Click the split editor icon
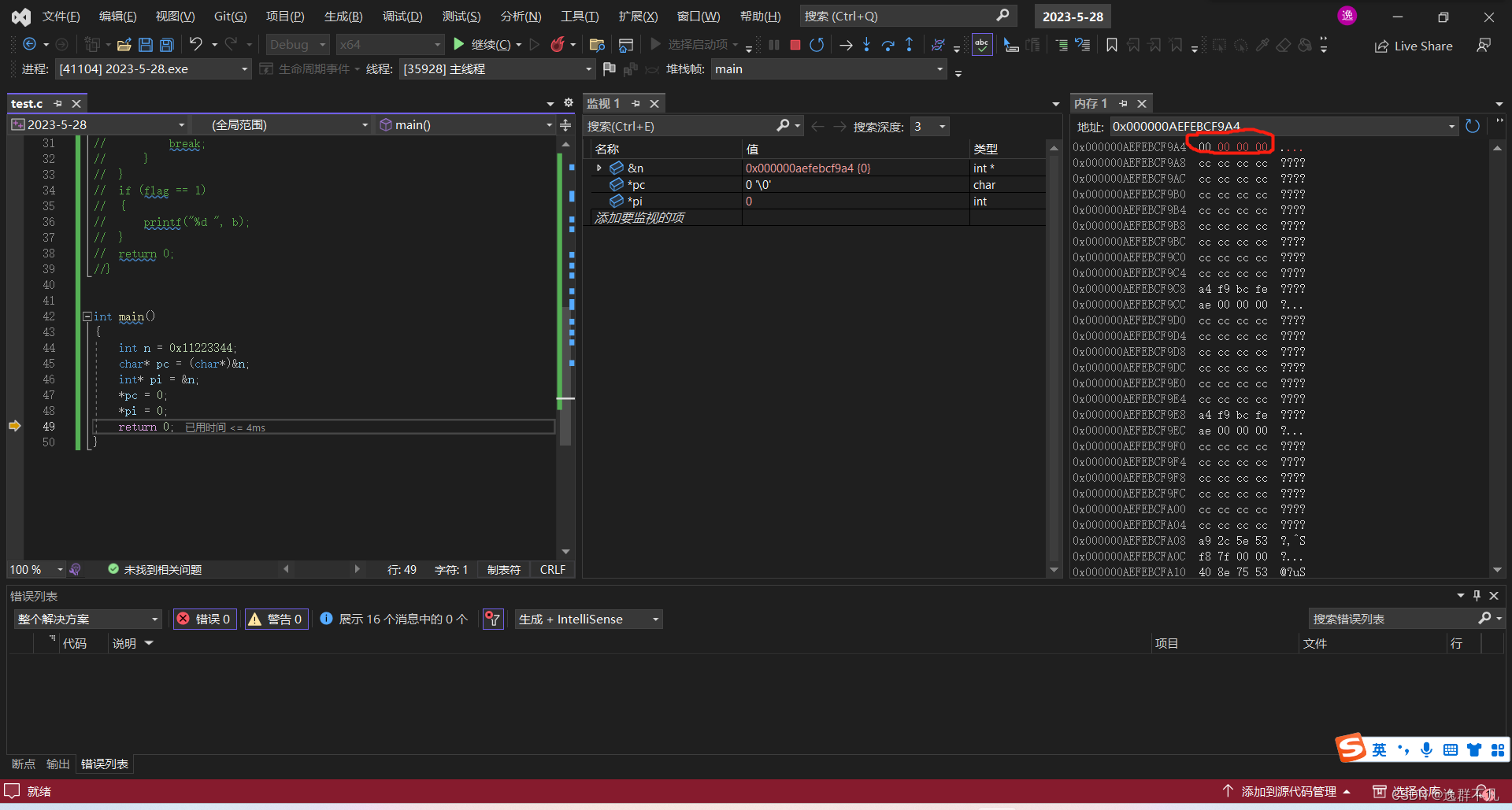Screen dimensions: 1512x810 point(565,125)
